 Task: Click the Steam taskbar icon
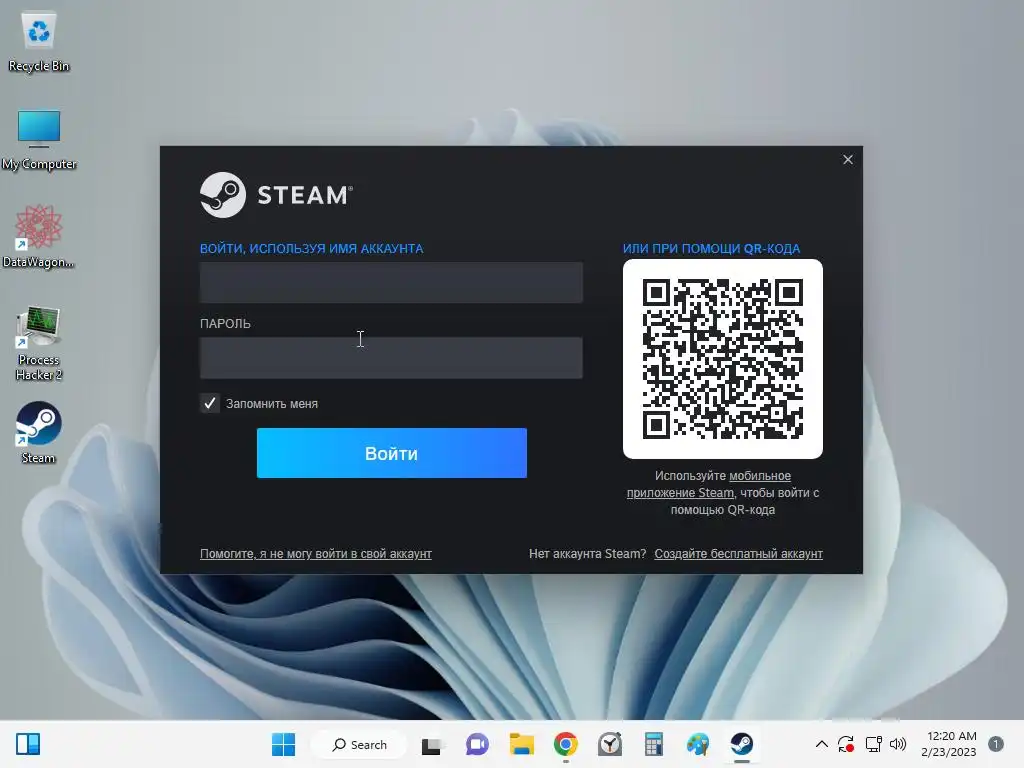pos(741,744)
